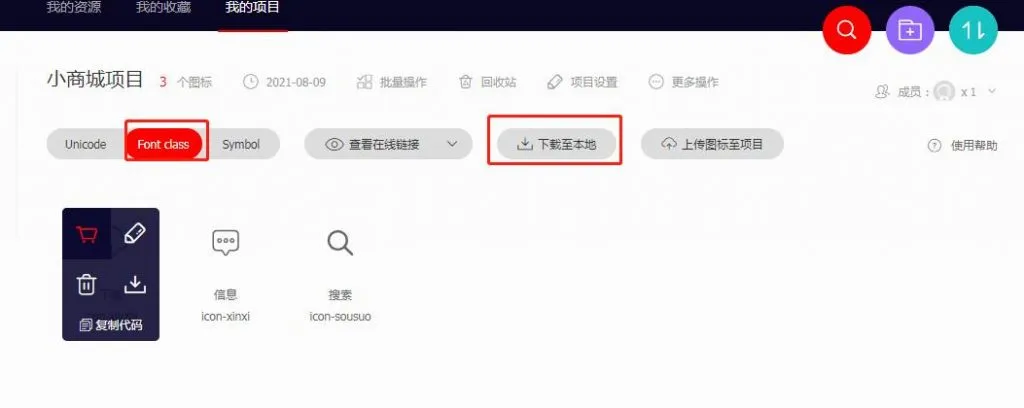Click the edit pencil icon on hover card
The image size is (1024, 408).
tap(135, 233)
